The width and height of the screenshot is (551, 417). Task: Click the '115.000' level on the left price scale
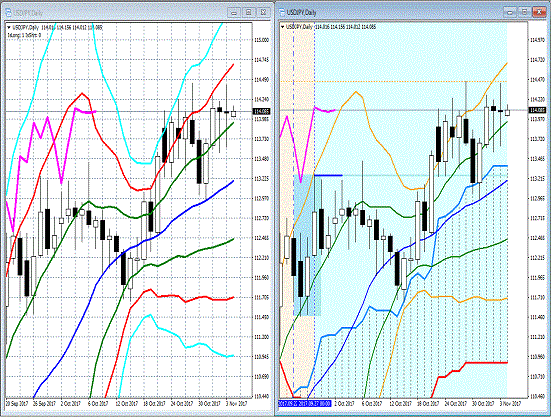click(262, 40)
